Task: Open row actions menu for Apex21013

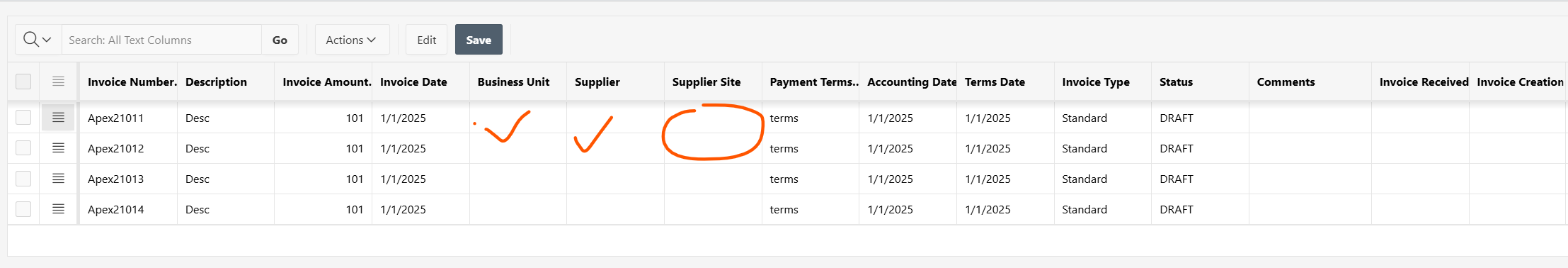Action: pyautogui.click(x=58, y=179)
